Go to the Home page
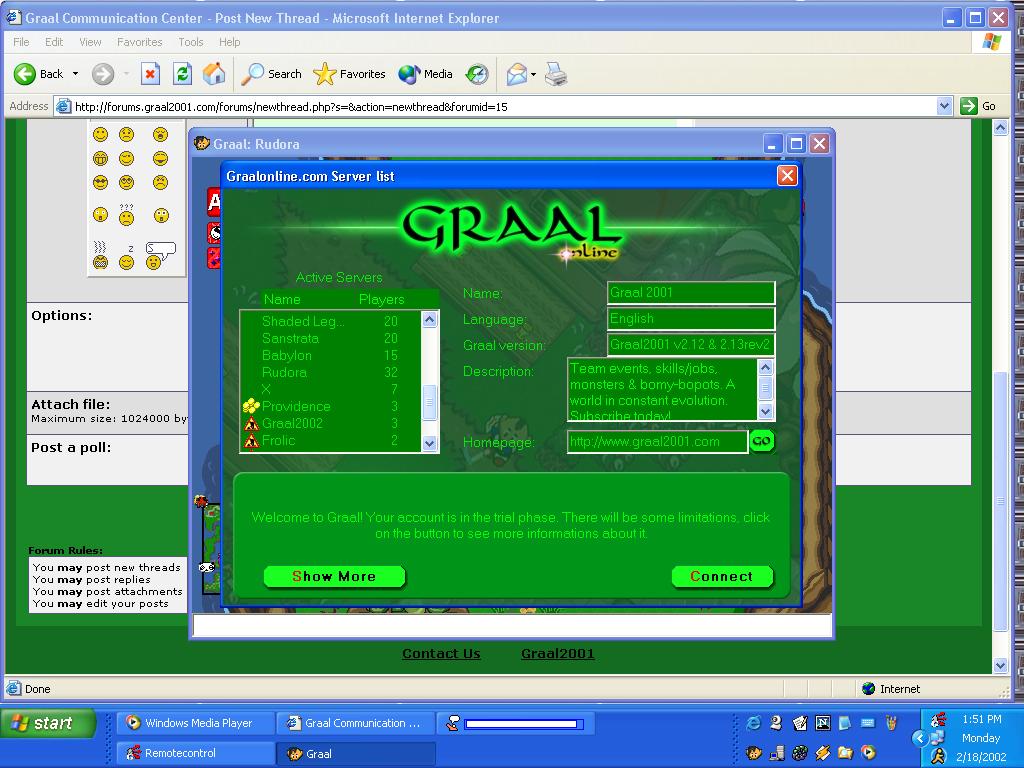Viewport: 1024px width, 768px height. click(214, 74)
